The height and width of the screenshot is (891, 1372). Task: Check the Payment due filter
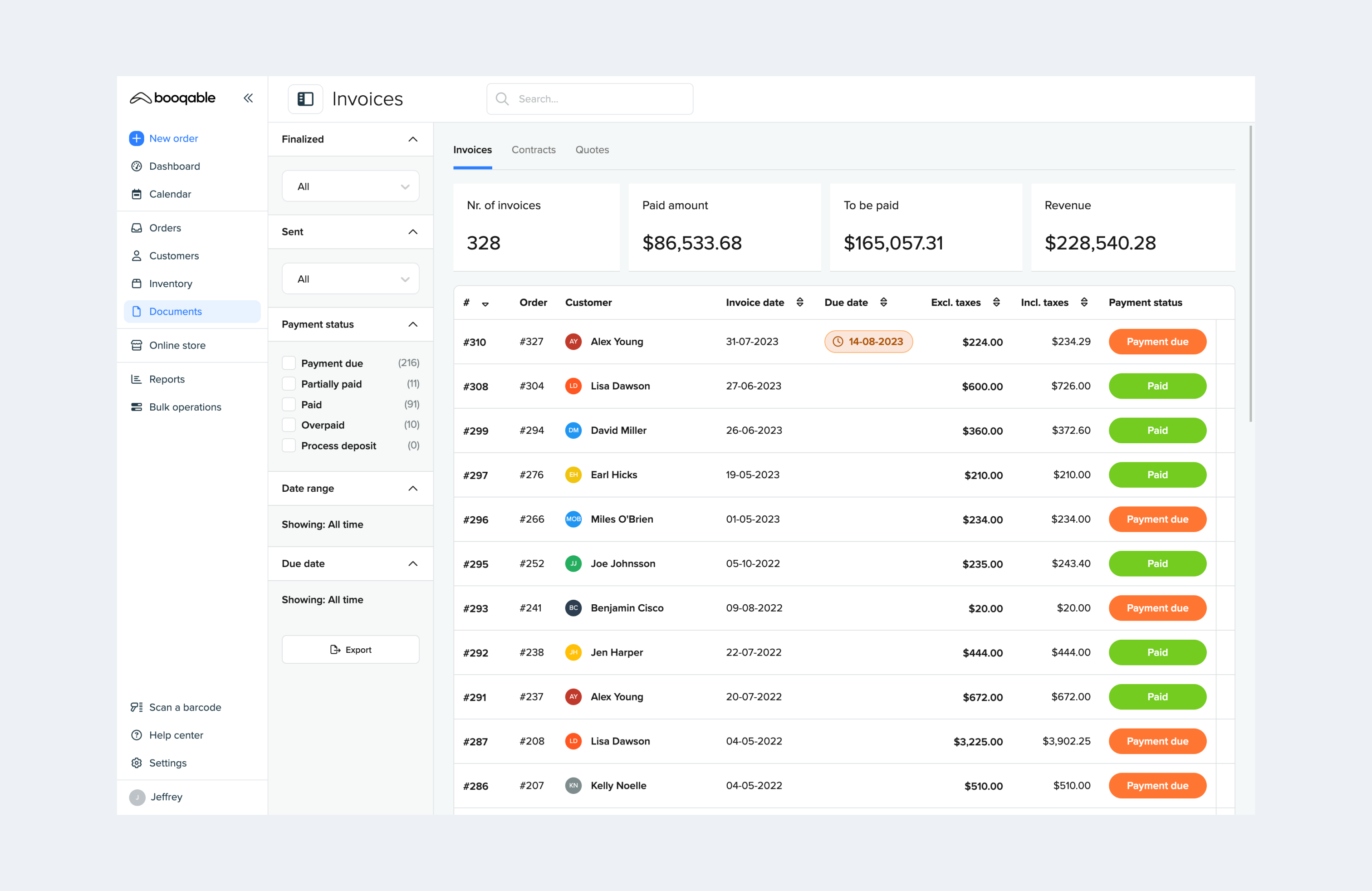pyautogui.click(x=288, y=362)
